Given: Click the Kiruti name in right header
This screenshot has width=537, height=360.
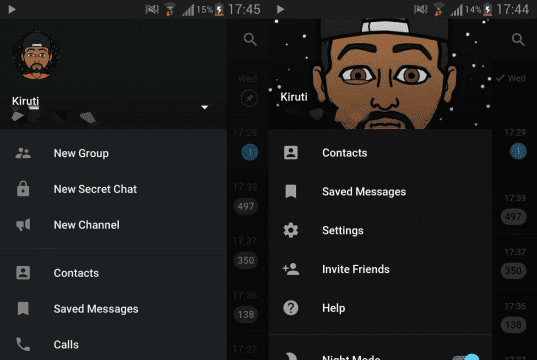Looking at the screenshot, I should coord(294,97).
